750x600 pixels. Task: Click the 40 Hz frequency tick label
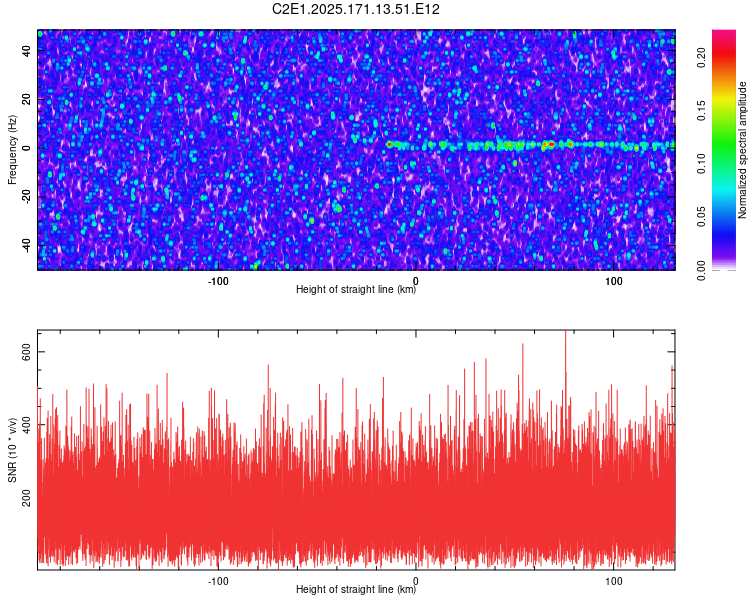[27, 50]
